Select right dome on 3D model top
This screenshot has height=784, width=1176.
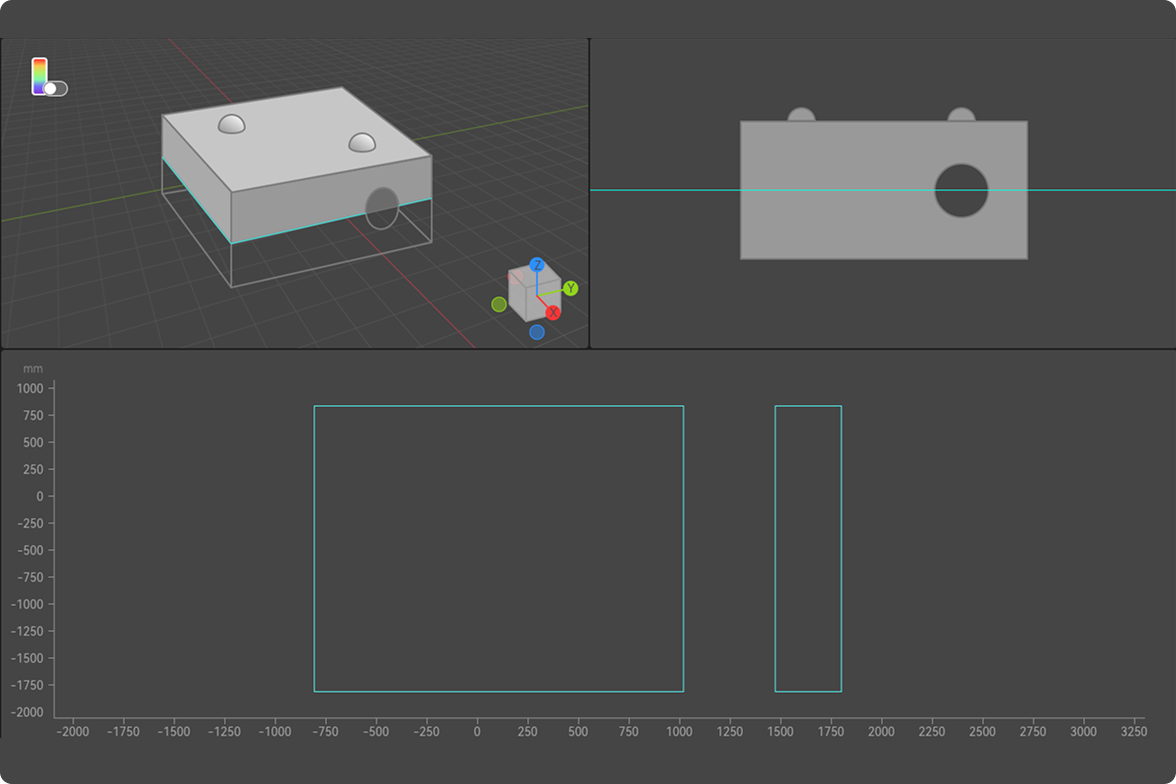point(362,143)
